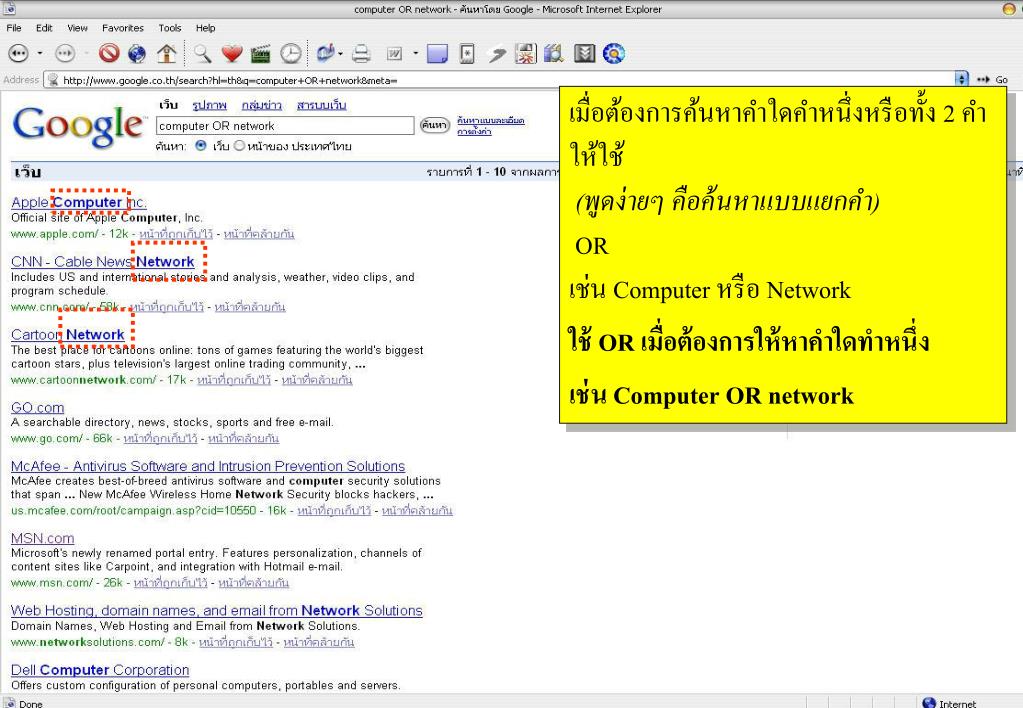
Task: Open History with the clock icon
Action: (x=291, y=54)
